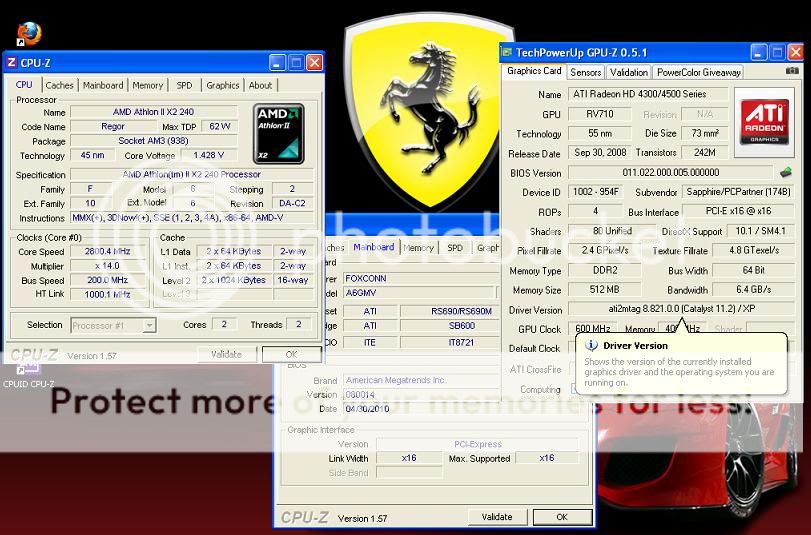Open the PowerColor Giveaway tab in GPU-Z

pos(698,72)
